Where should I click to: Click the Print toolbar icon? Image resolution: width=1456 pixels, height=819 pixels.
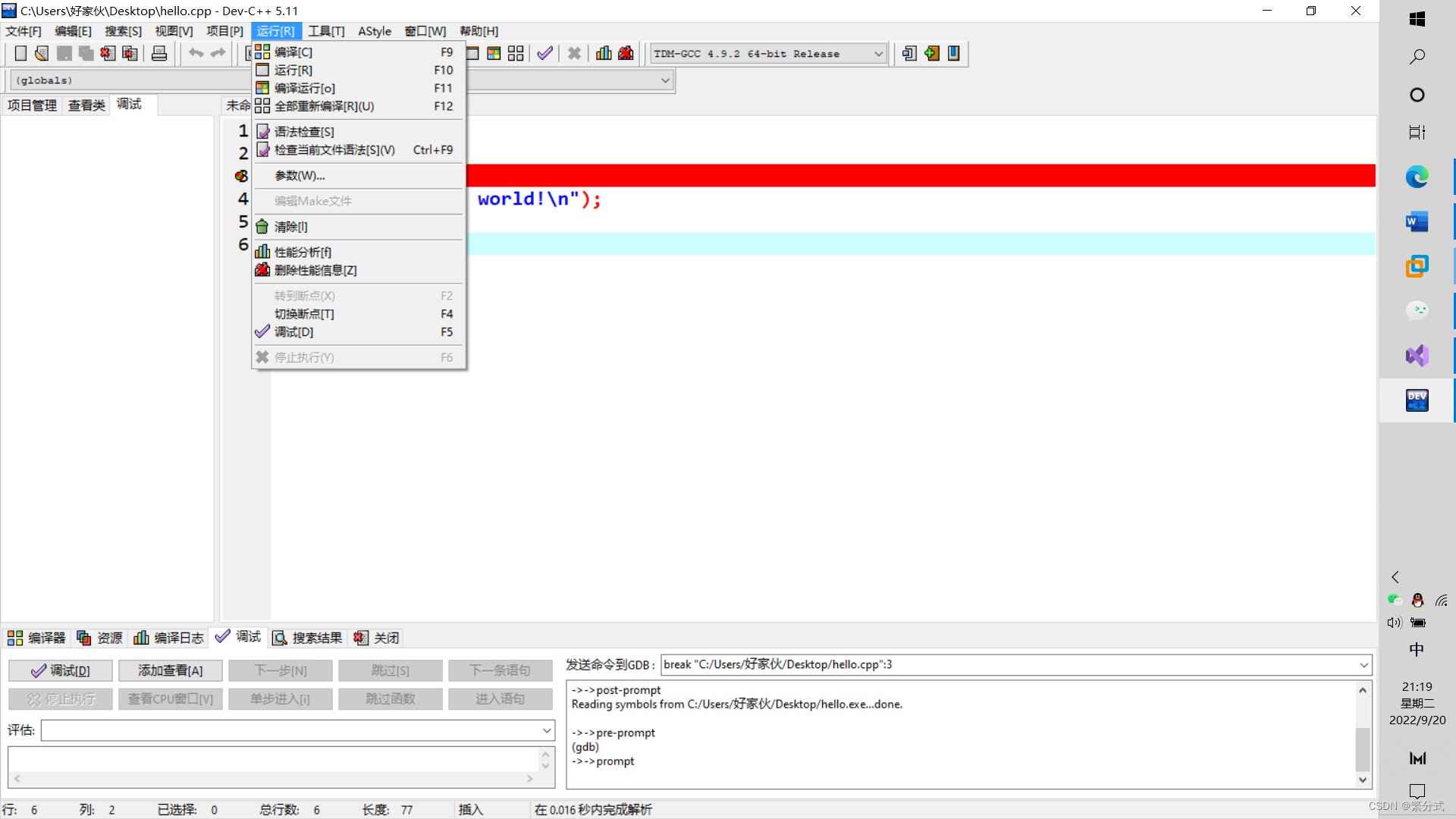point(159,53)
